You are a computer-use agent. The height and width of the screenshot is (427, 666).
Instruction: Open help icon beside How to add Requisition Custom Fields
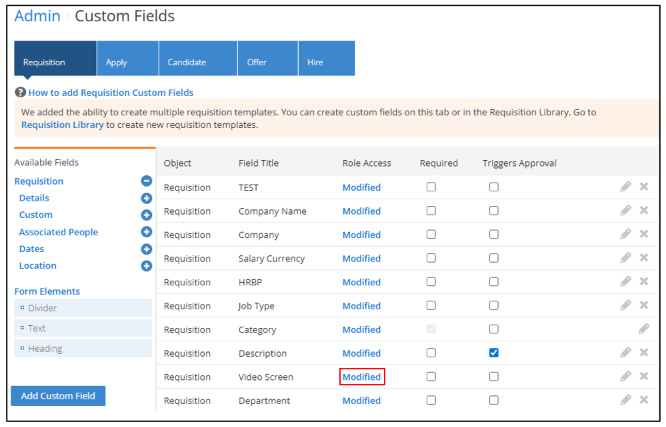(x=20, y=92)
